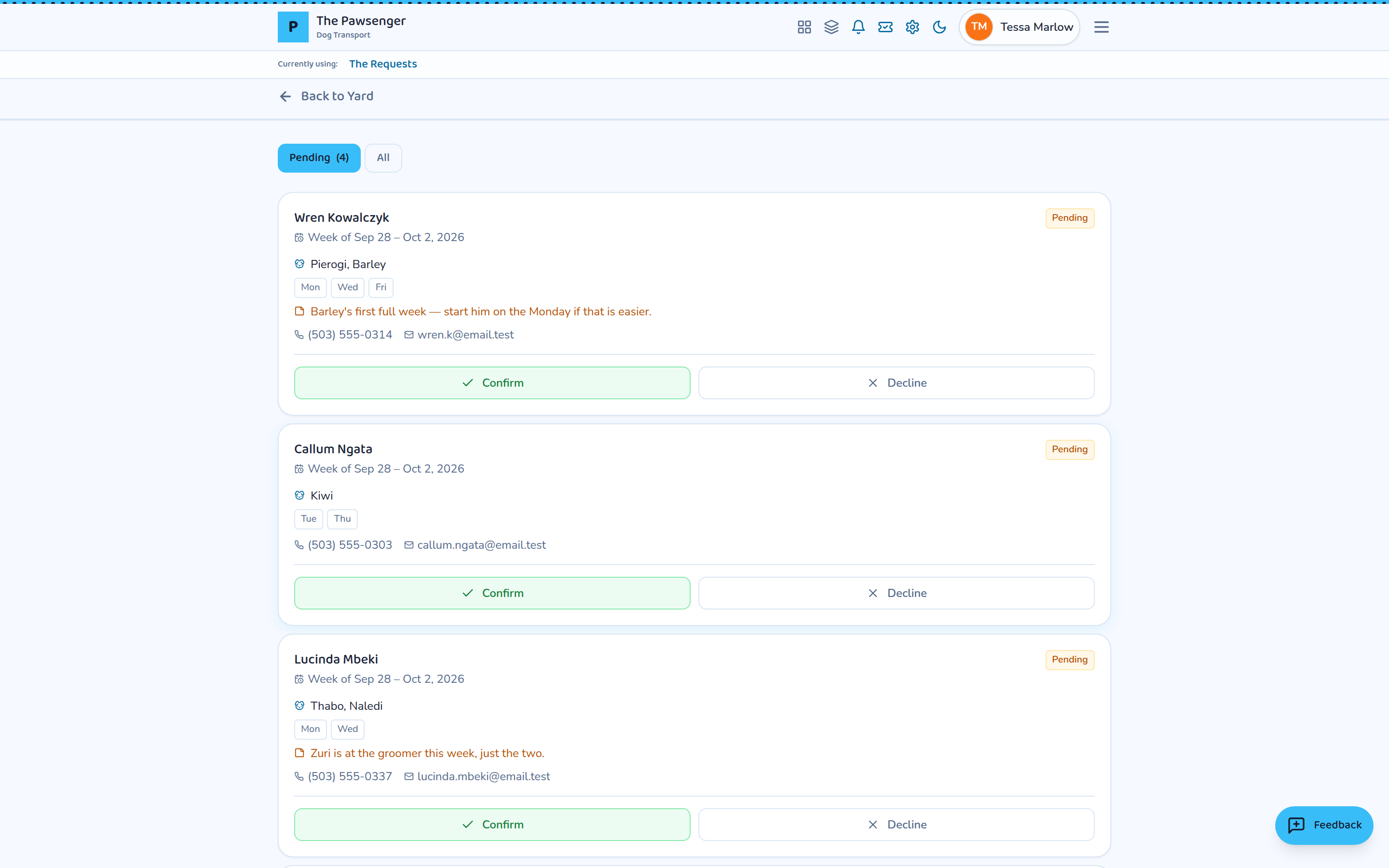Image resolution: width=1389 pixels, height=868 pixels.
Task: Open the Feedback button
Action: coord(1323,825)
